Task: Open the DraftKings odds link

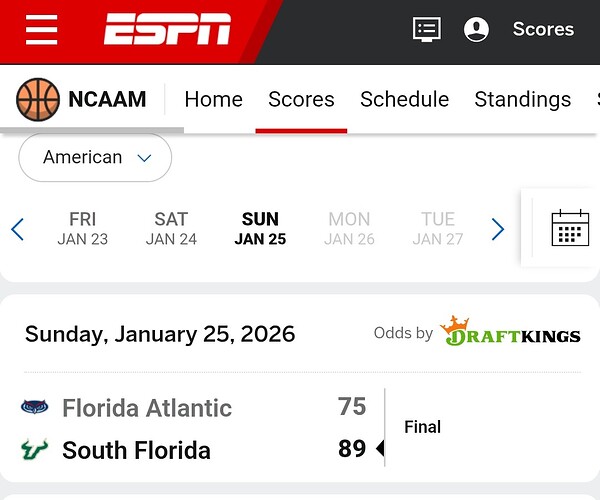Action: pyautogui.click(x=511, y=332)
